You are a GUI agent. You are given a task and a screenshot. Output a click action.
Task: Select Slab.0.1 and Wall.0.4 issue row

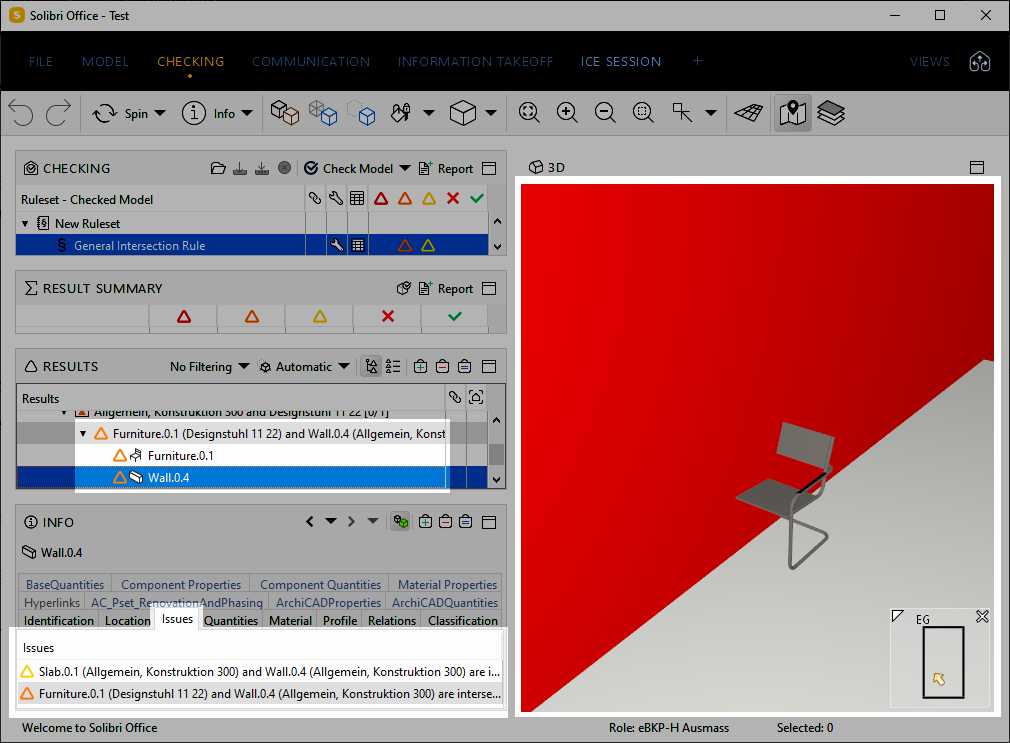pyautogui.click(x=260, y=672)
